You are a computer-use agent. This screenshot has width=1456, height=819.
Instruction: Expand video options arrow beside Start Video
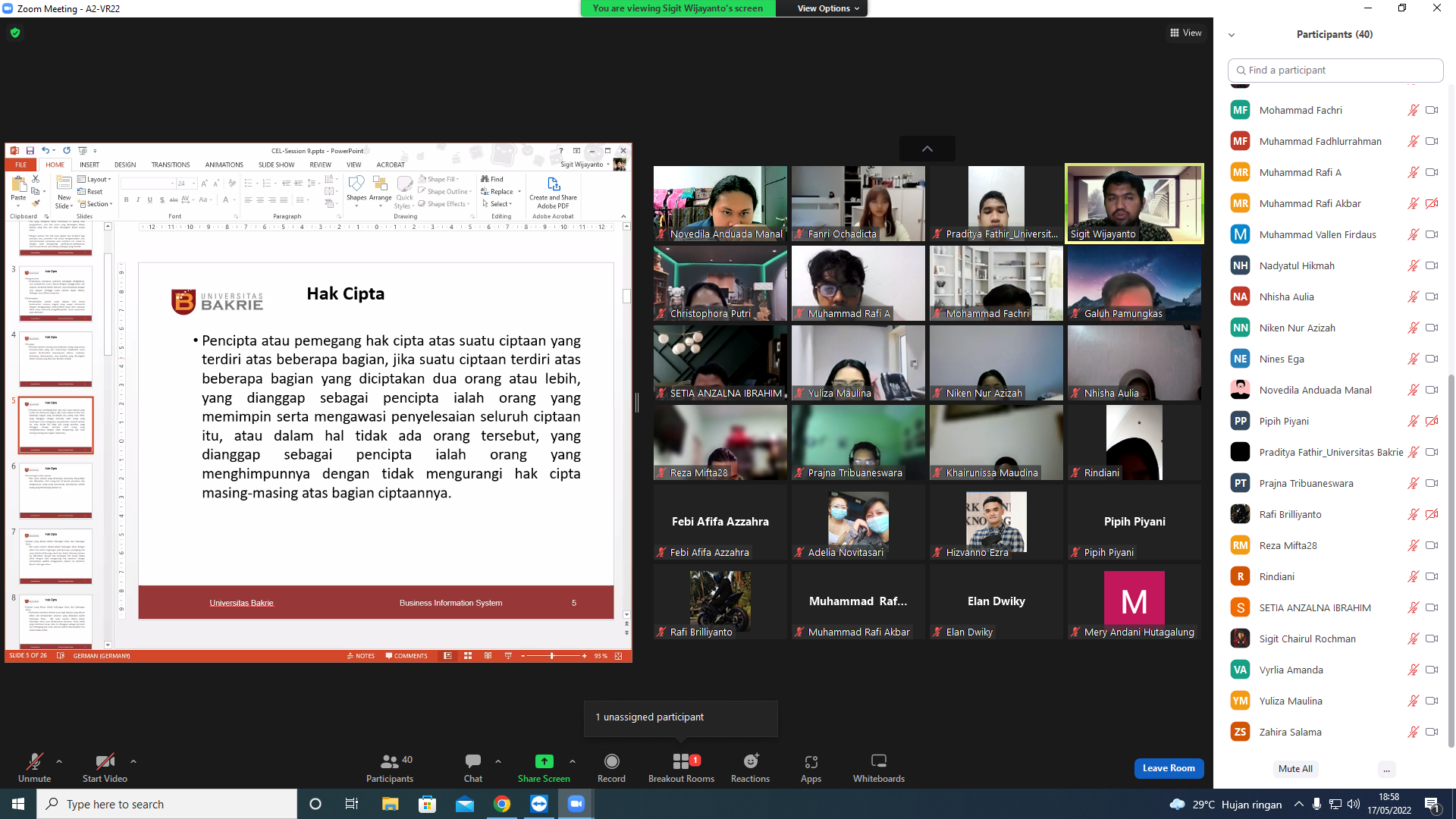pyautogui.click(x=133, y=761)
